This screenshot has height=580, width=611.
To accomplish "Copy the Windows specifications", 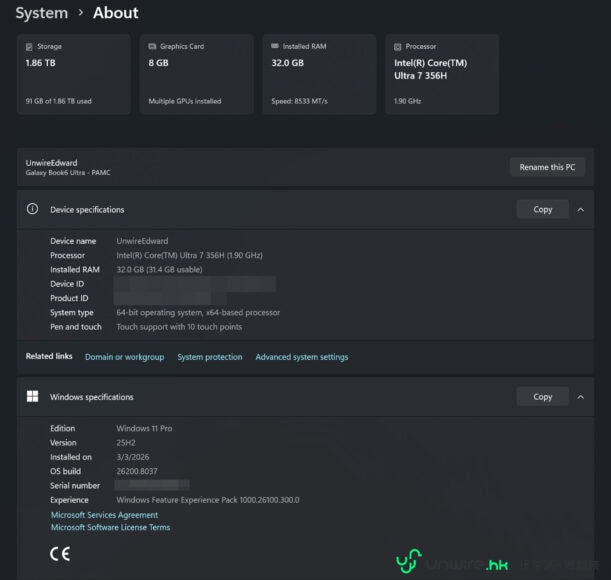I will 542,397.
